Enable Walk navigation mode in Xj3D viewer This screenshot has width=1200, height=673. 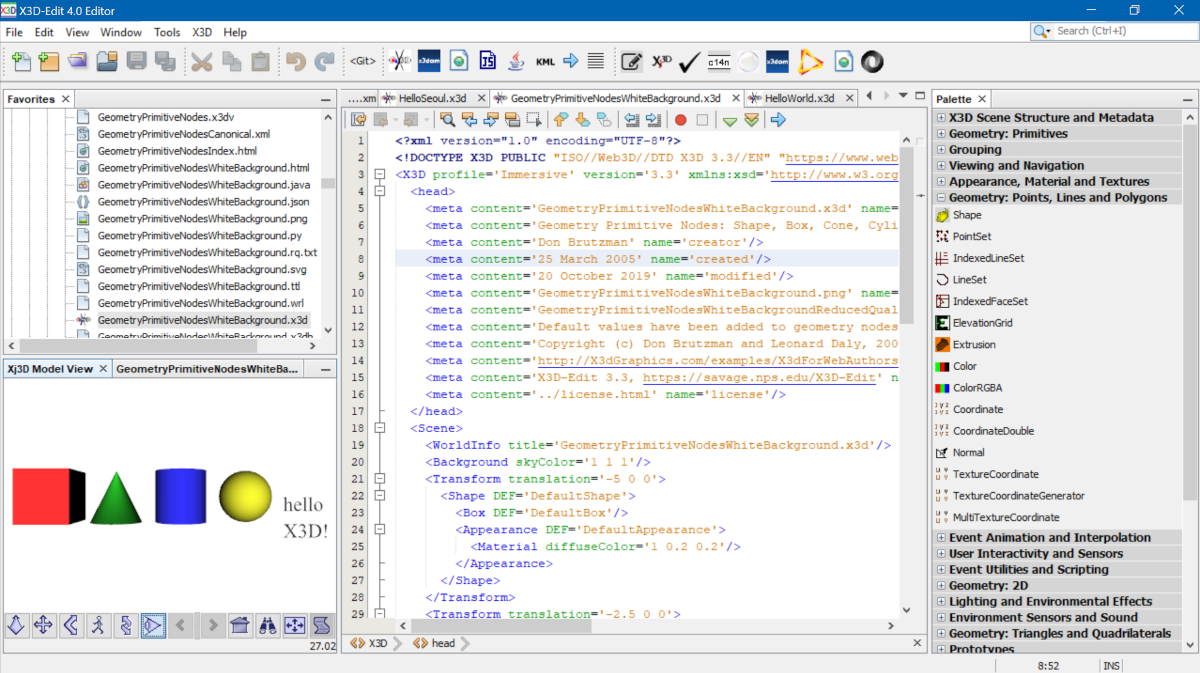(x=96, y=625)
